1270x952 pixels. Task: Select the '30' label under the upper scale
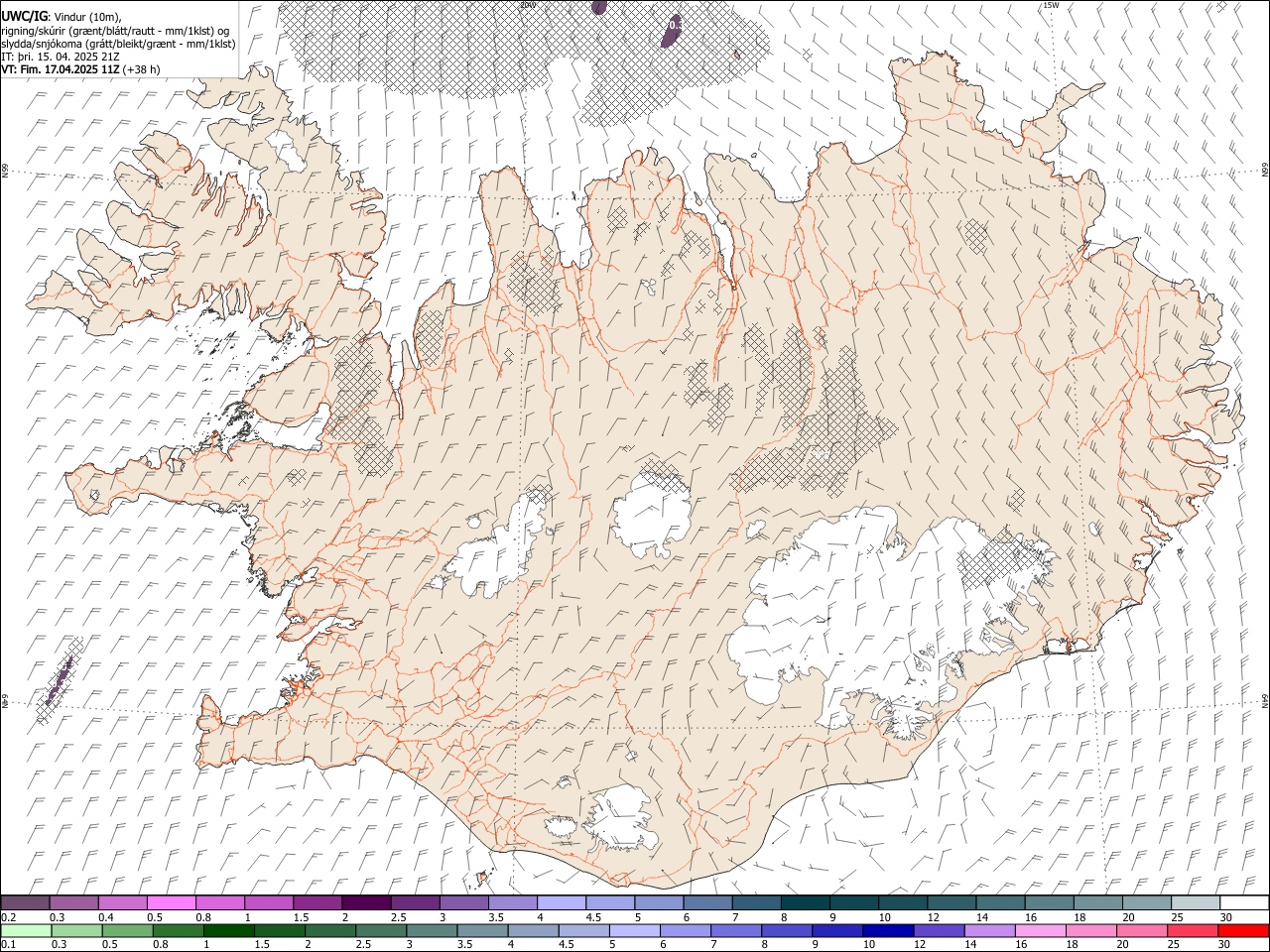[1225, 917]
